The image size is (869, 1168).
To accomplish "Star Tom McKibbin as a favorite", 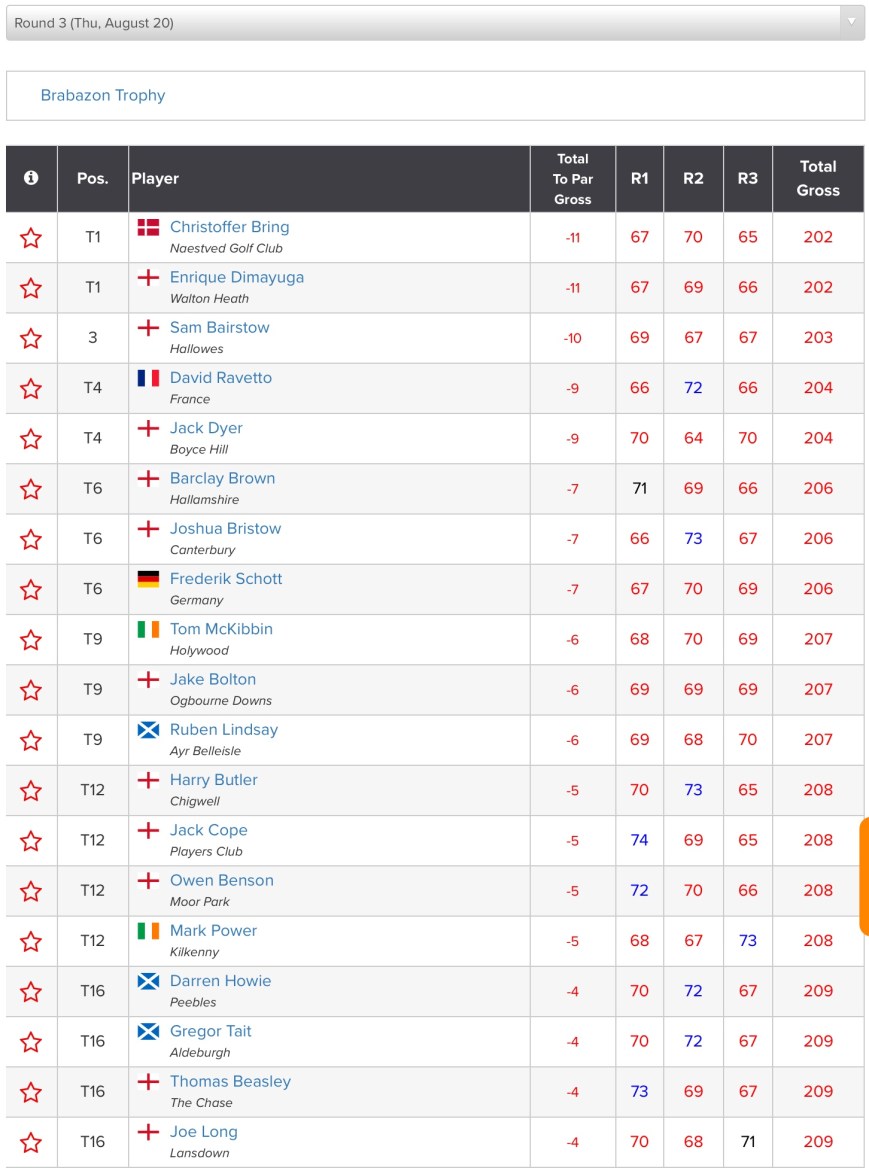I will [x=31, y=640].
